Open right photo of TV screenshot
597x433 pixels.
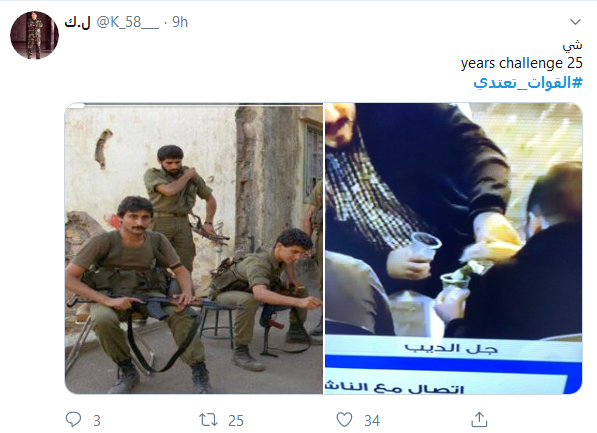click(453, 248)
